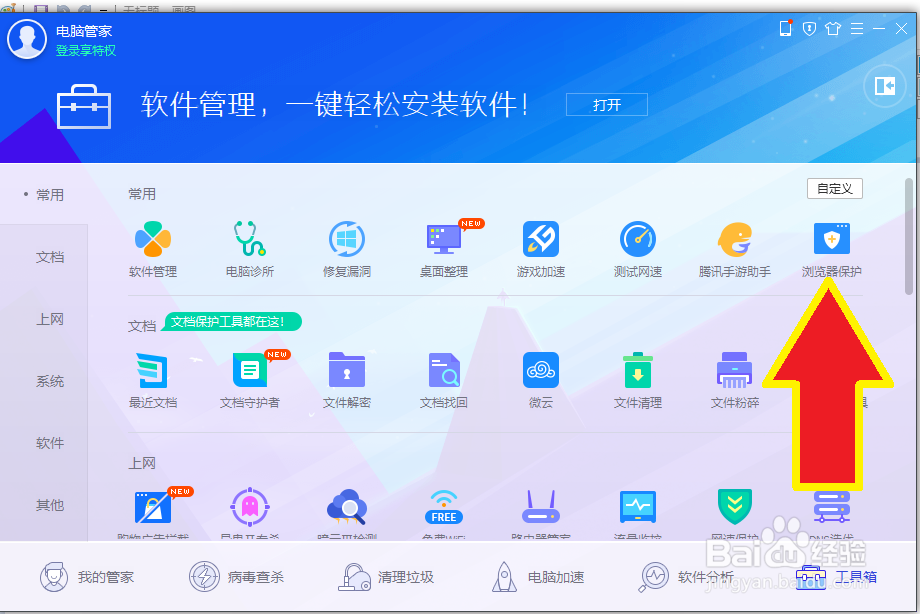Open green shield network speed protection icon
The image size is (920, 614).
point(735,507)
